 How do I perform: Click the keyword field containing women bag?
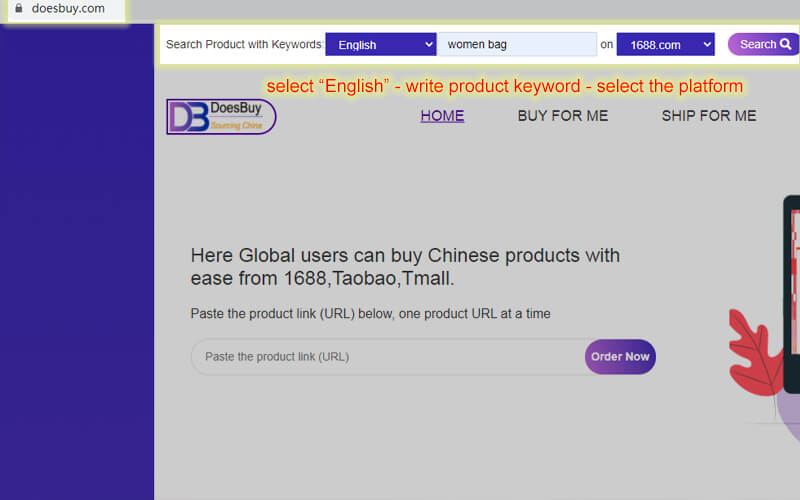click(x=517, y=44)
